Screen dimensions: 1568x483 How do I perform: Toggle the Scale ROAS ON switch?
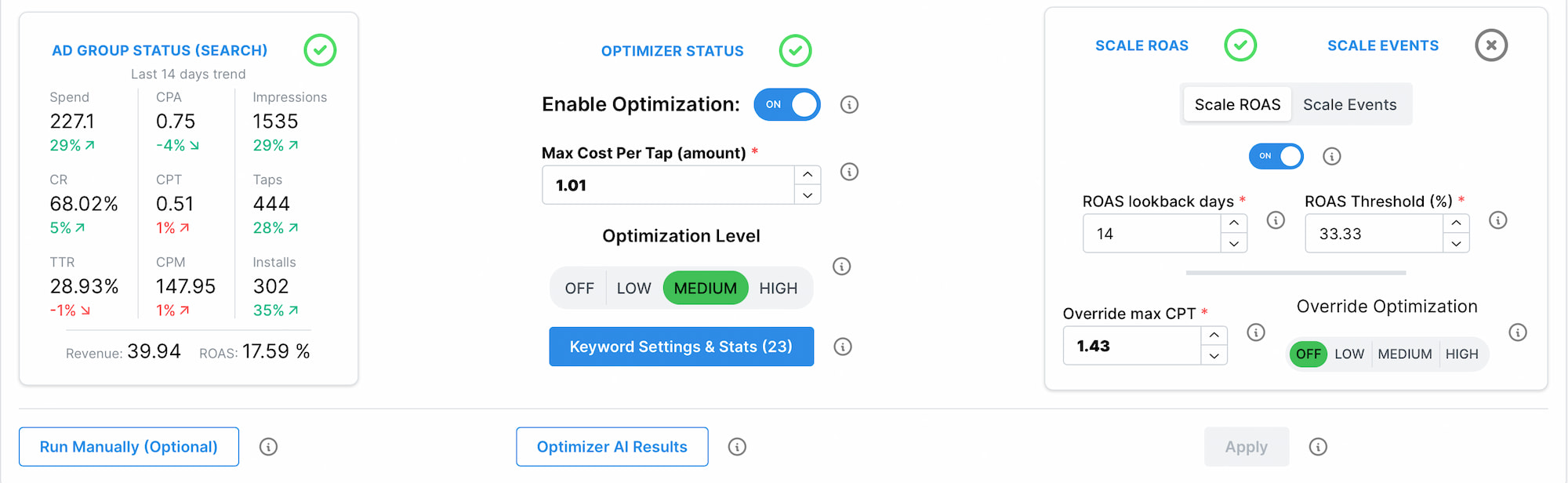pyautogui.click(x=1276, y=156)
